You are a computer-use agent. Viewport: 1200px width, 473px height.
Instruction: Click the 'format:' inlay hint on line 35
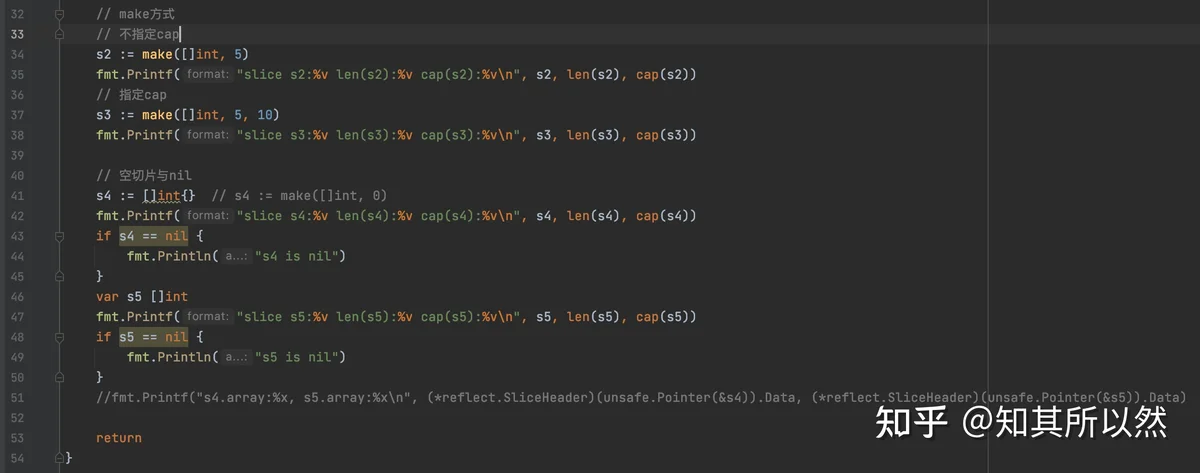208,75
